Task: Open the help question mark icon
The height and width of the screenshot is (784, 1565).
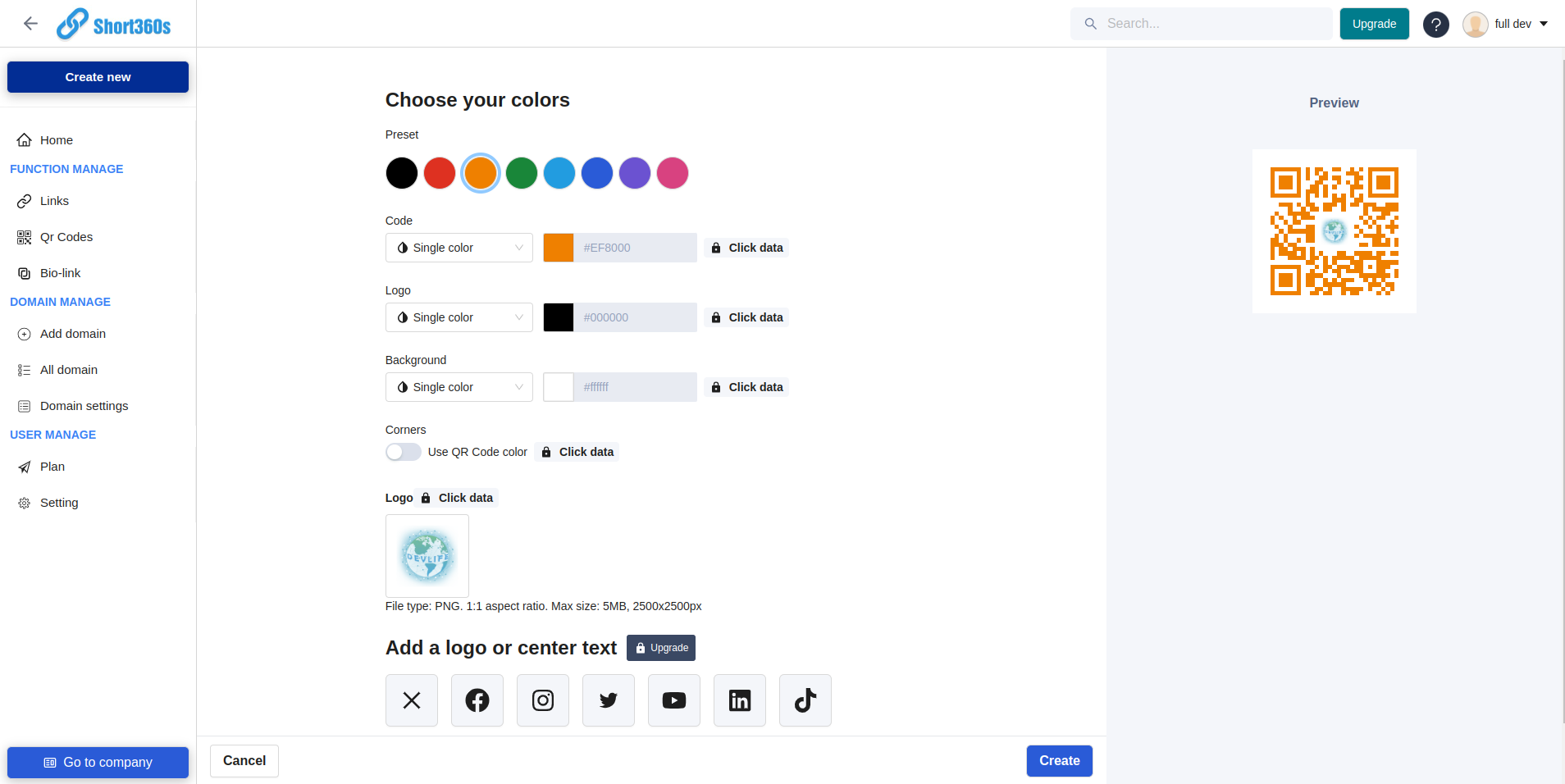Action: pyautogui.click(x=1435, y=25)
